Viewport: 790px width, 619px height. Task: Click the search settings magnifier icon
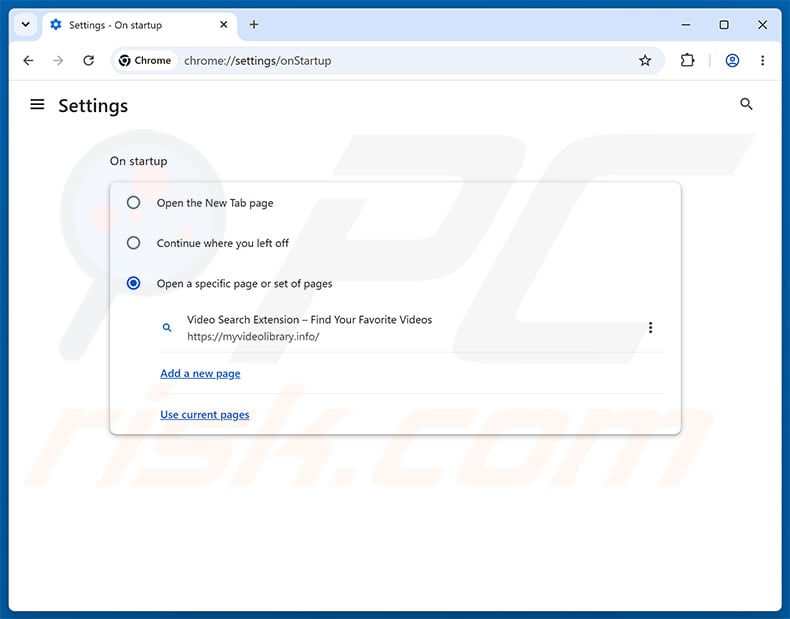click(x=746, y=104)
